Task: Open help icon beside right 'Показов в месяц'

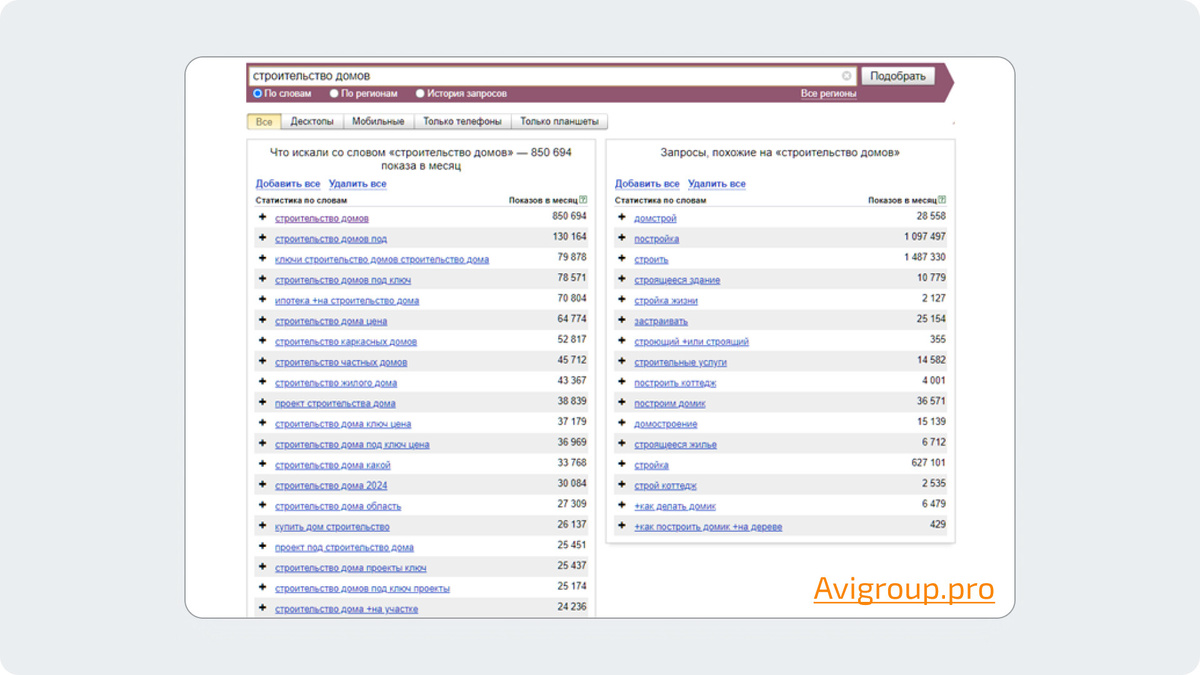Action: (x=943, y=200)
